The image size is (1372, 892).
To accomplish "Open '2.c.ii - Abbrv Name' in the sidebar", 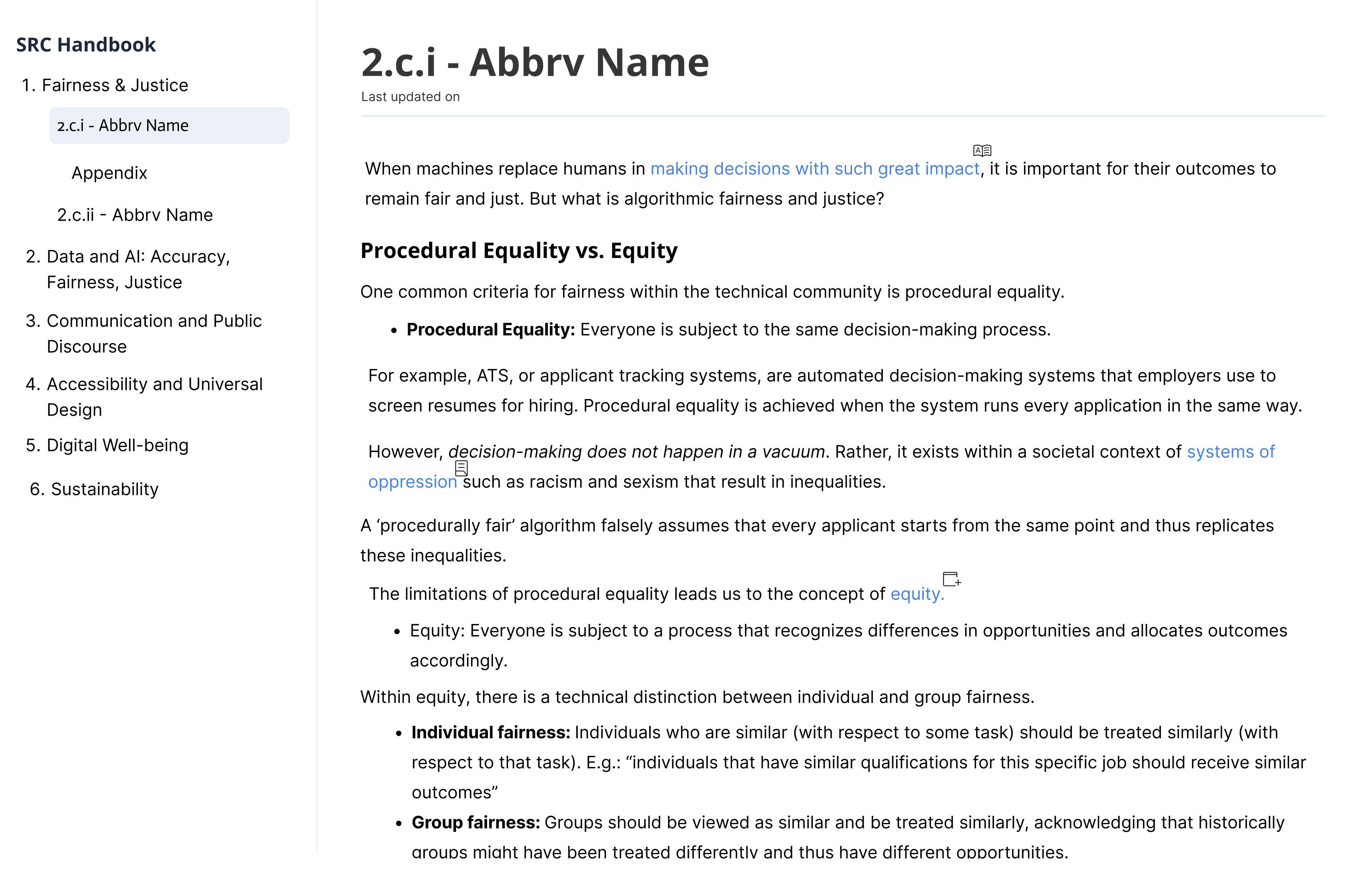I will tap(135, 215).
